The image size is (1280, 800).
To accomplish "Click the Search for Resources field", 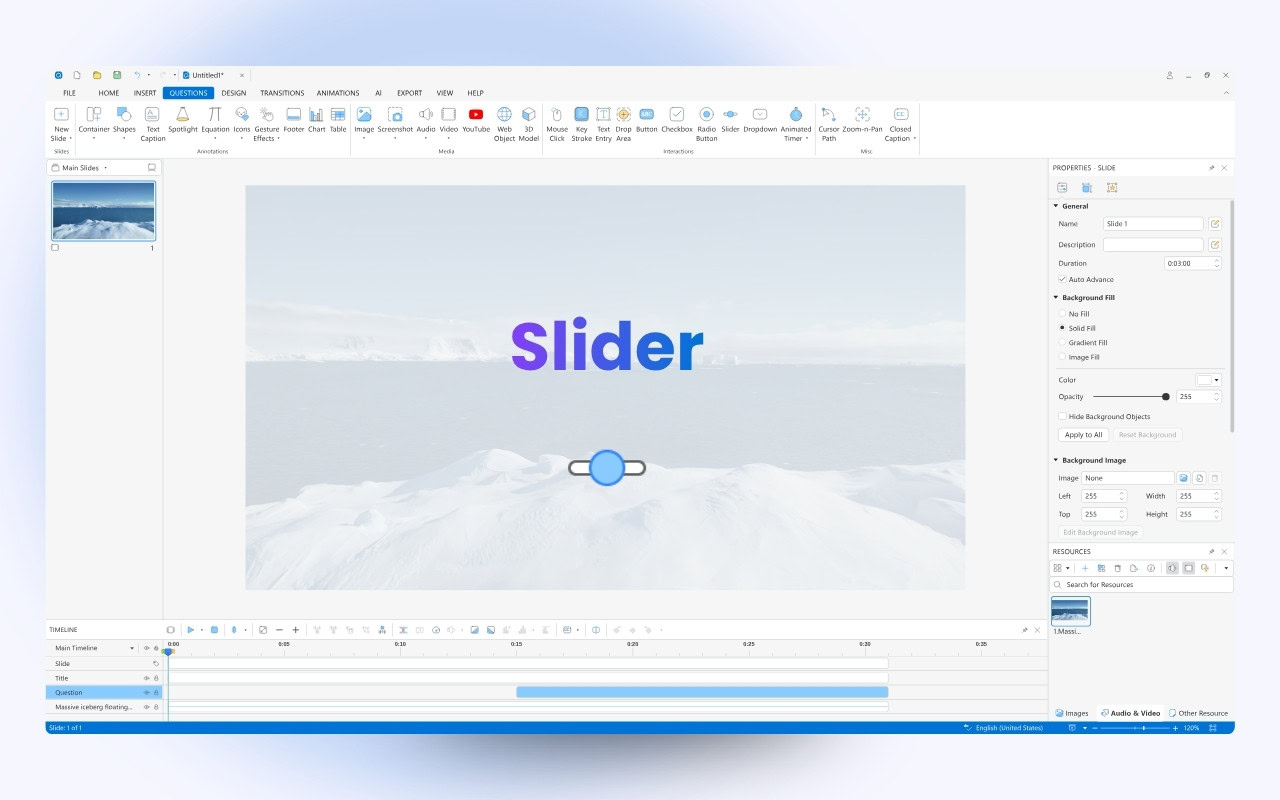I will pyautogui.click(x=1142, y=584).
